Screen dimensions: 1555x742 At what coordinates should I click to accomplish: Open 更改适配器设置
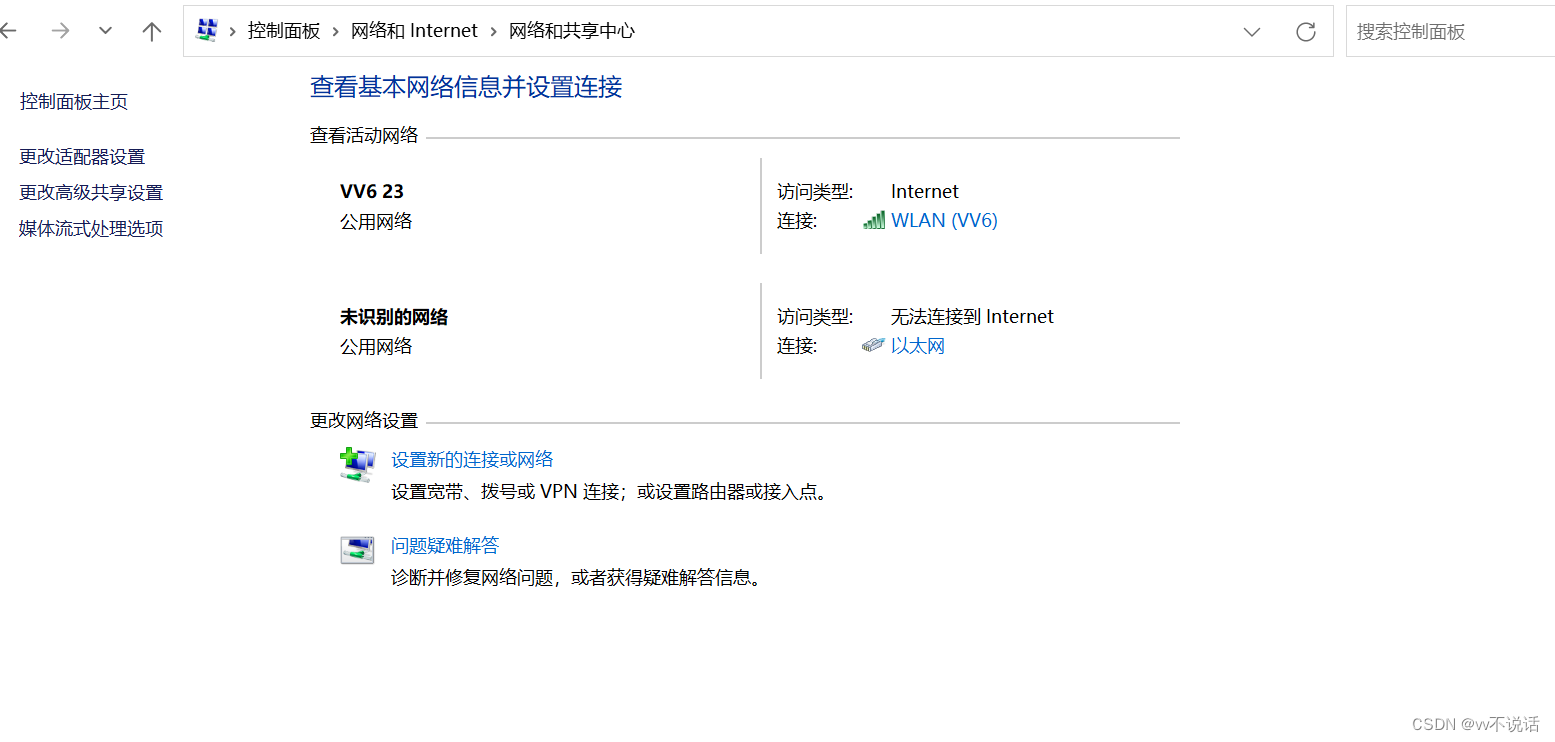(x=82, y=157)
